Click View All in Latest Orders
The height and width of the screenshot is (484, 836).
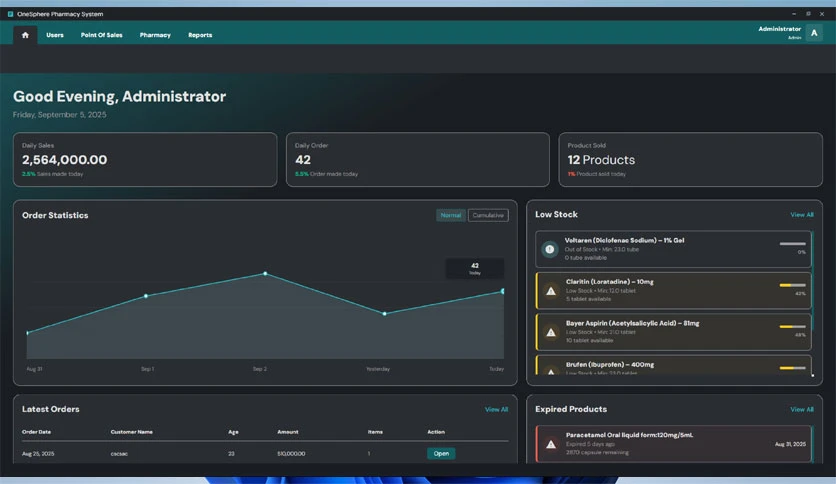496,409
